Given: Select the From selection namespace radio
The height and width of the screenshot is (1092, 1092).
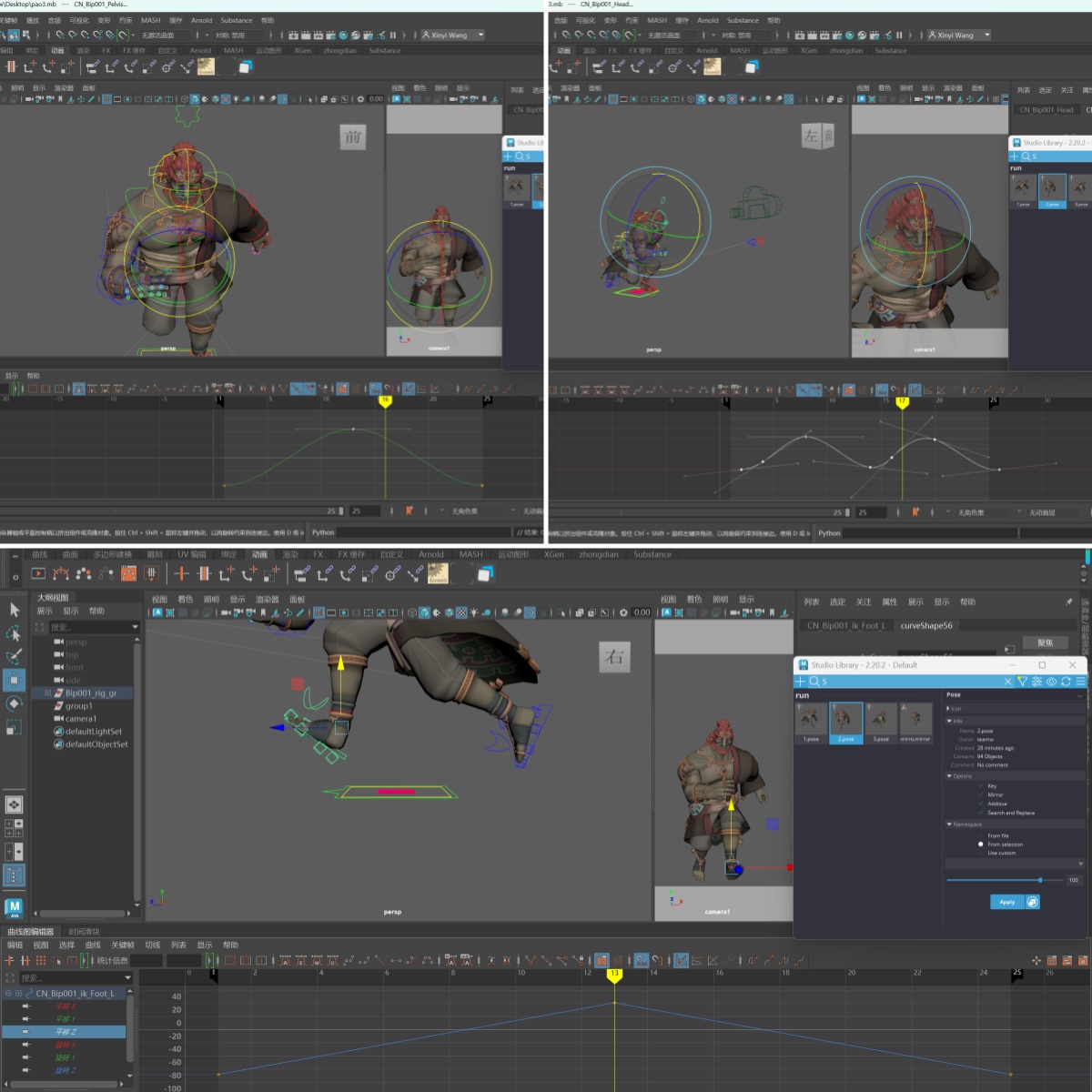Looking at the screenshot, I should point(981,844).
